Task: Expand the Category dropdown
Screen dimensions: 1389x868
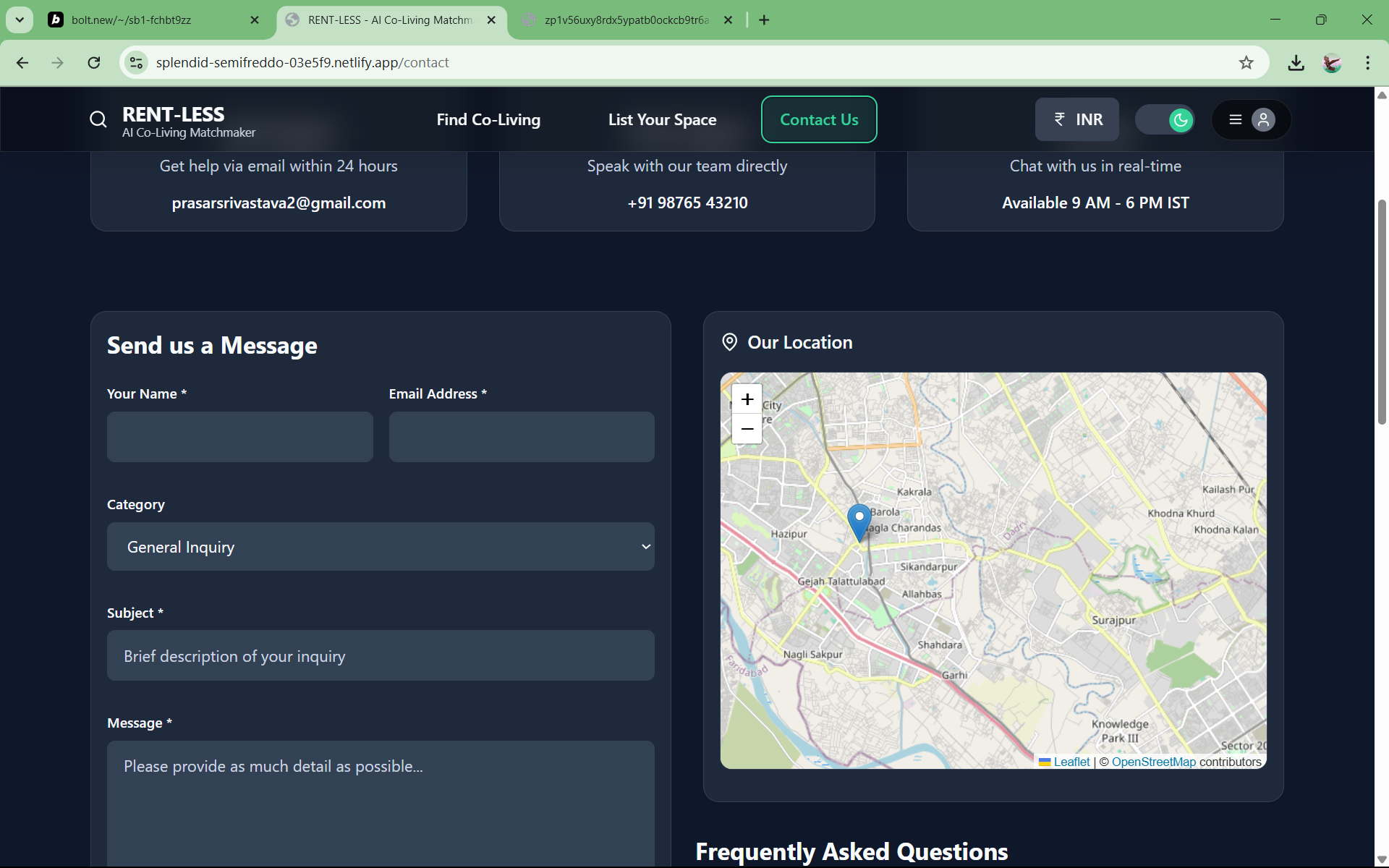Action: pyautogui.click(x=381, y=547)
